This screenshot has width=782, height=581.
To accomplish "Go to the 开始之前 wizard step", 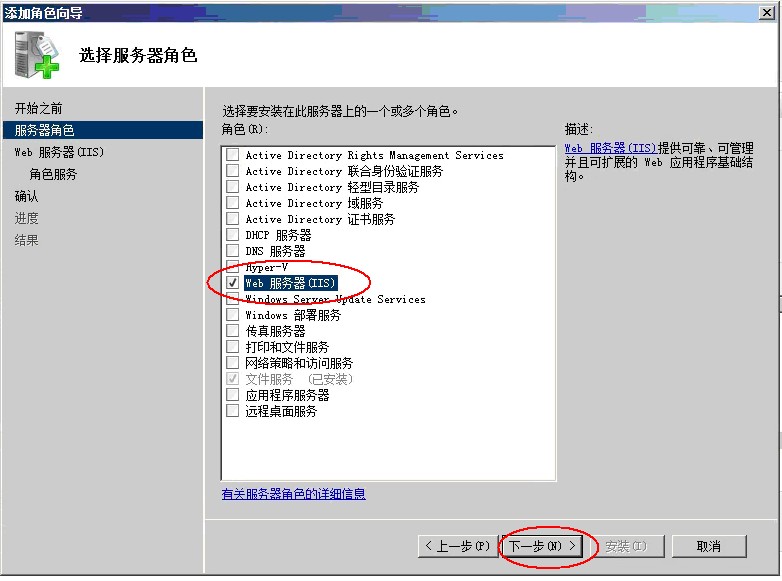I will (x=38, y=108).
